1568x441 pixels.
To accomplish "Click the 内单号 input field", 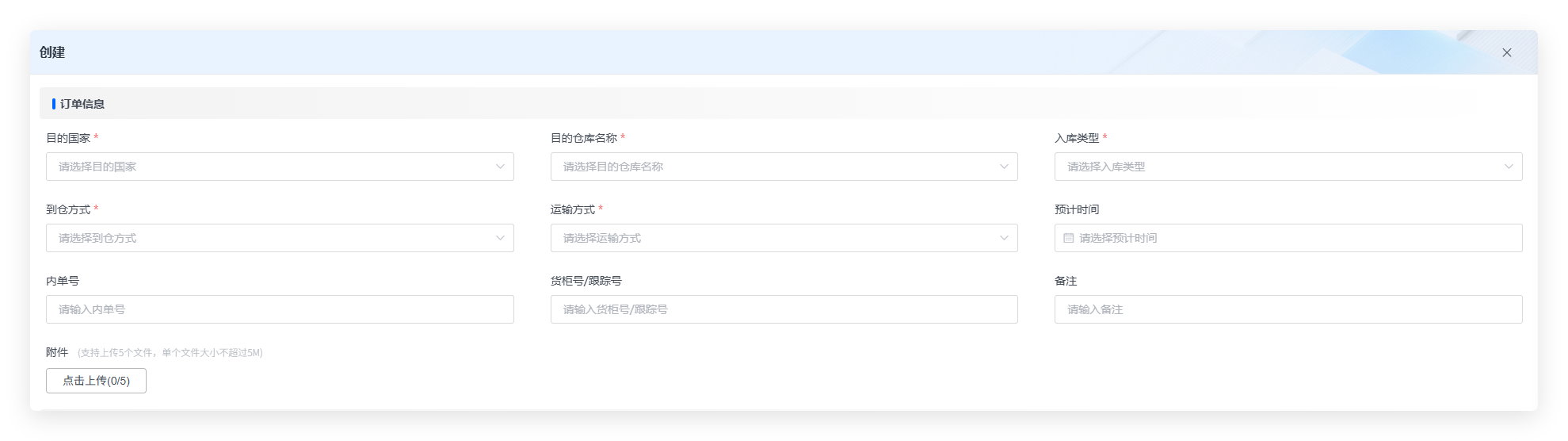I will [280, 309].
